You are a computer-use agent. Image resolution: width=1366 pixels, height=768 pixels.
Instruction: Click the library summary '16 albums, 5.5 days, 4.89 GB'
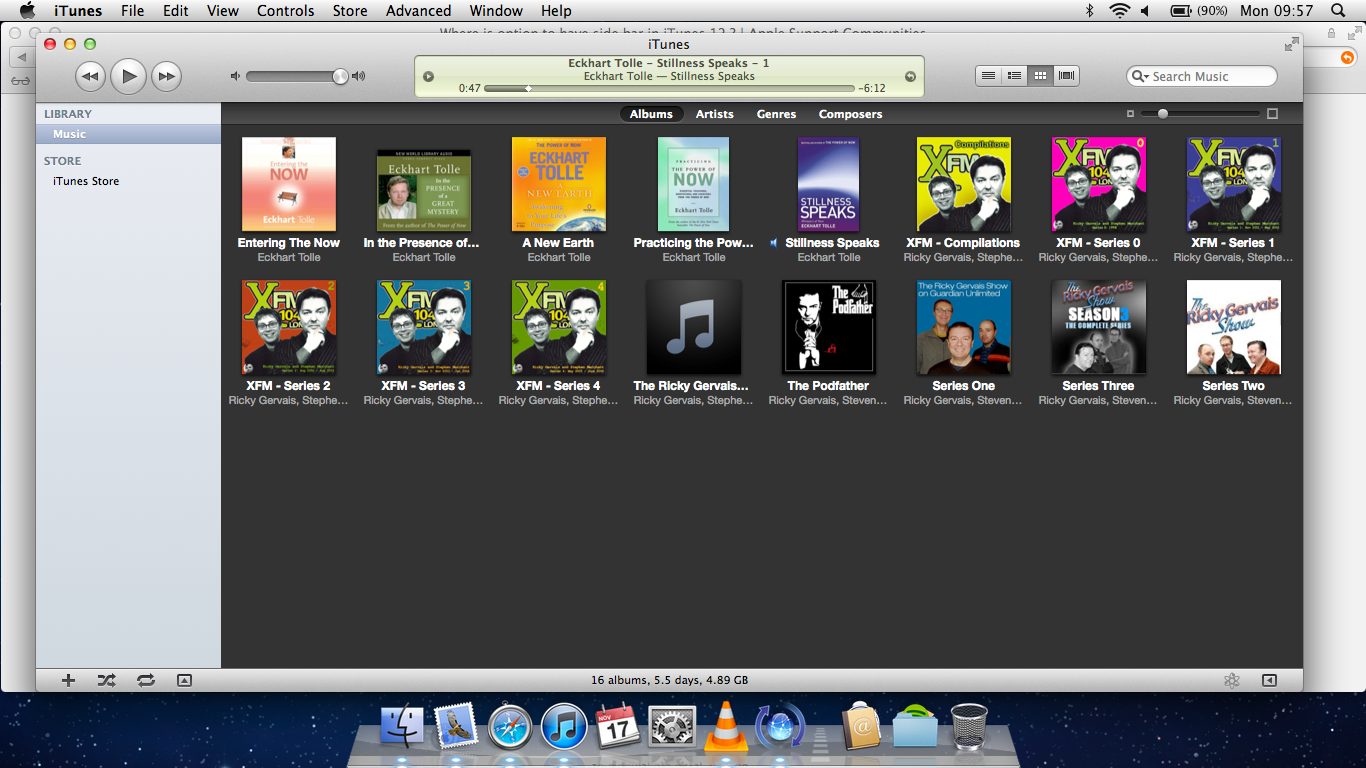tap(669, 680)
